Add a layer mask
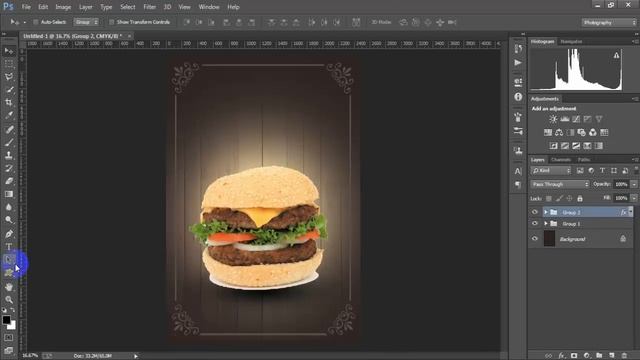This screenshot has width=640, height=360. [574, 356]
